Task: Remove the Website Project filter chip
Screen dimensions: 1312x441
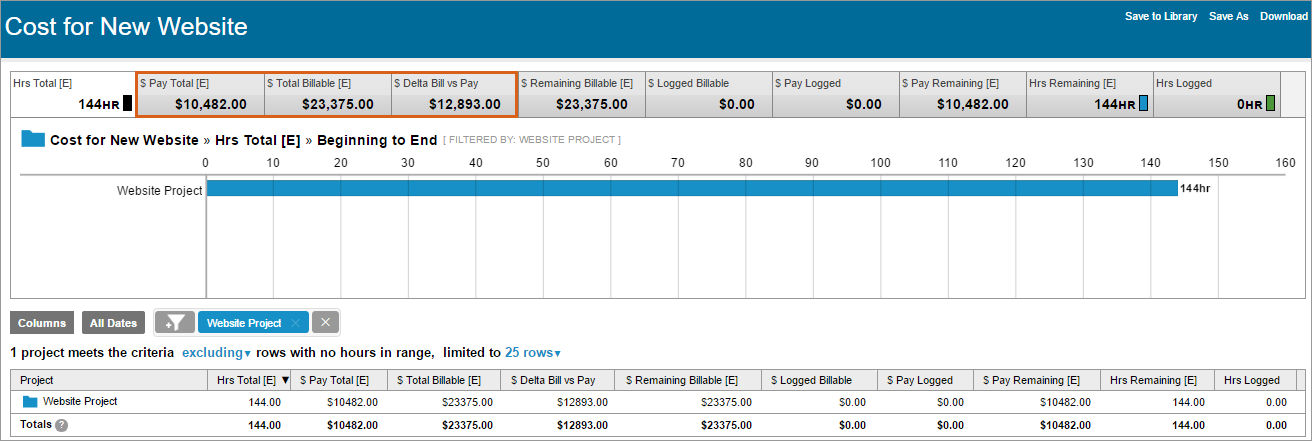Action: [x=295, y=323]
